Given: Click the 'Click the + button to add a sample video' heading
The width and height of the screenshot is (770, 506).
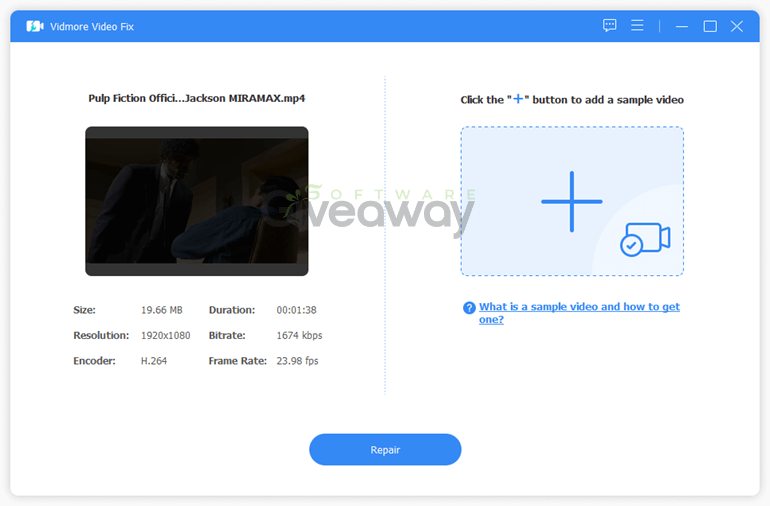Looking at the screenshot, I should click(x=572, y=100).
